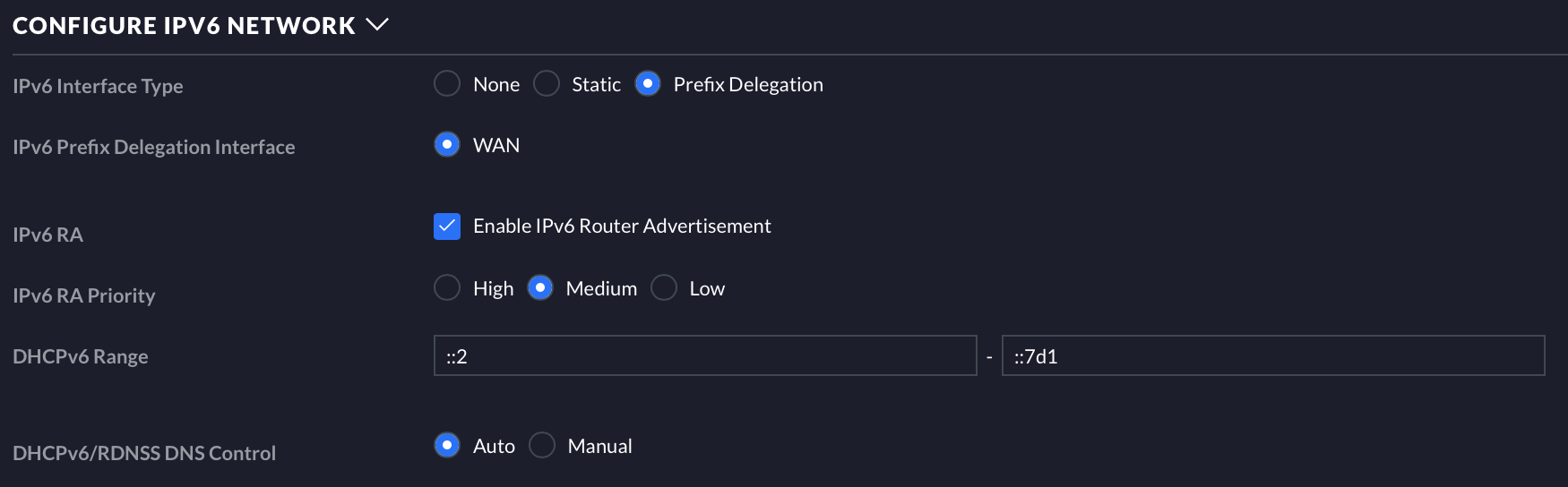
Task: Select Auto for DNS Control
Action: click(447, 445)
